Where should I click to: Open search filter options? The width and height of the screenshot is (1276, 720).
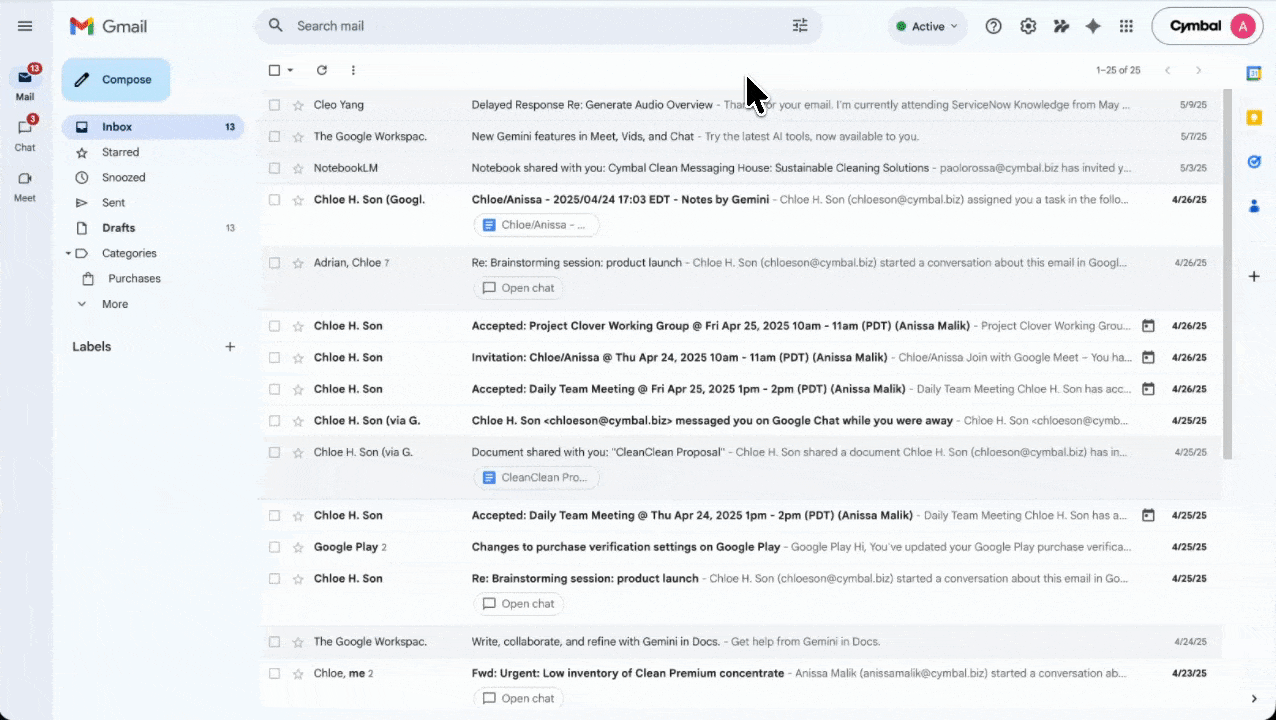point(799,25)
